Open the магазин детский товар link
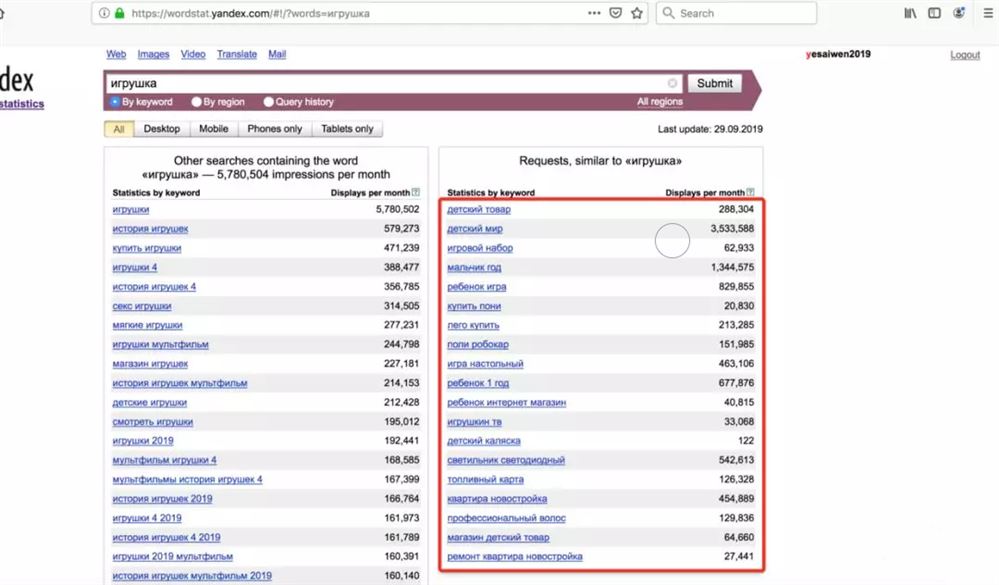Viewport: 999px width, 585px height. 498,537
